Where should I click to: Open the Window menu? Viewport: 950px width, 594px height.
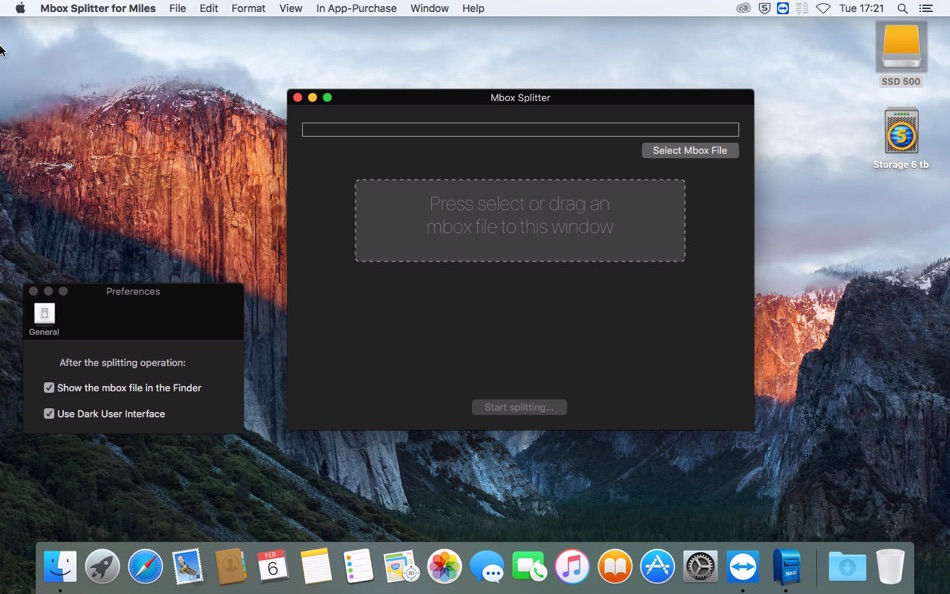[430, 8]
